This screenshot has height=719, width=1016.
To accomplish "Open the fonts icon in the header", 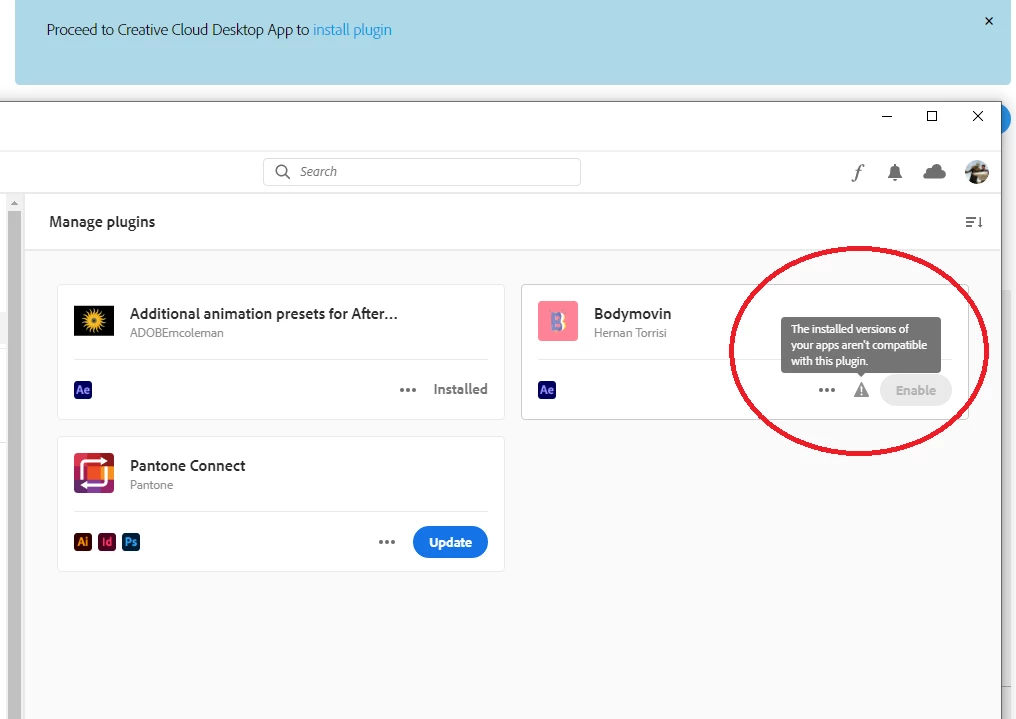I will tap(858, 172).
